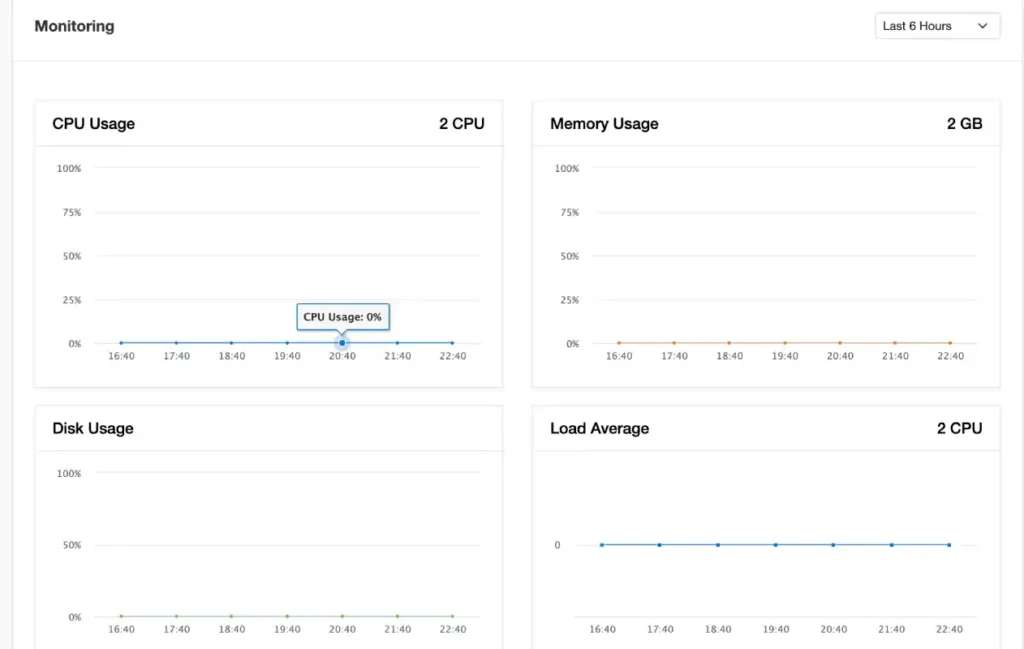Click the 0 axis label on Load Average chart
Viewport: 1024px width, 649px height.
click(x=557, y=545)
